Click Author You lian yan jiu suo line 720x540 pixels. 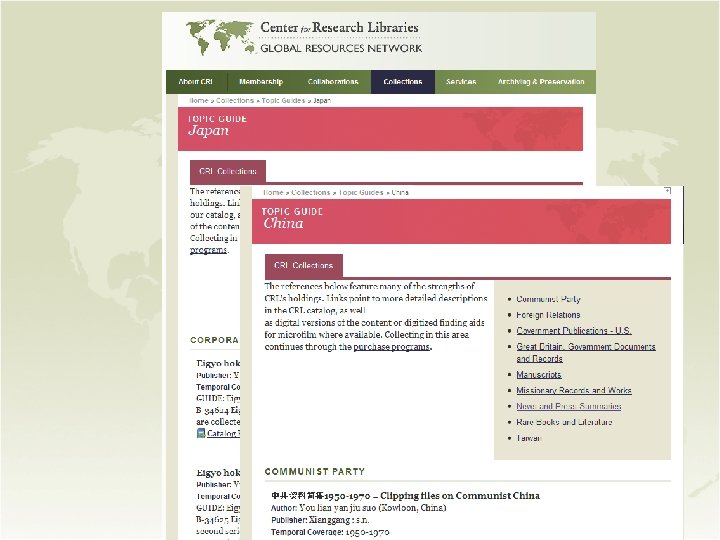[359, 508]
